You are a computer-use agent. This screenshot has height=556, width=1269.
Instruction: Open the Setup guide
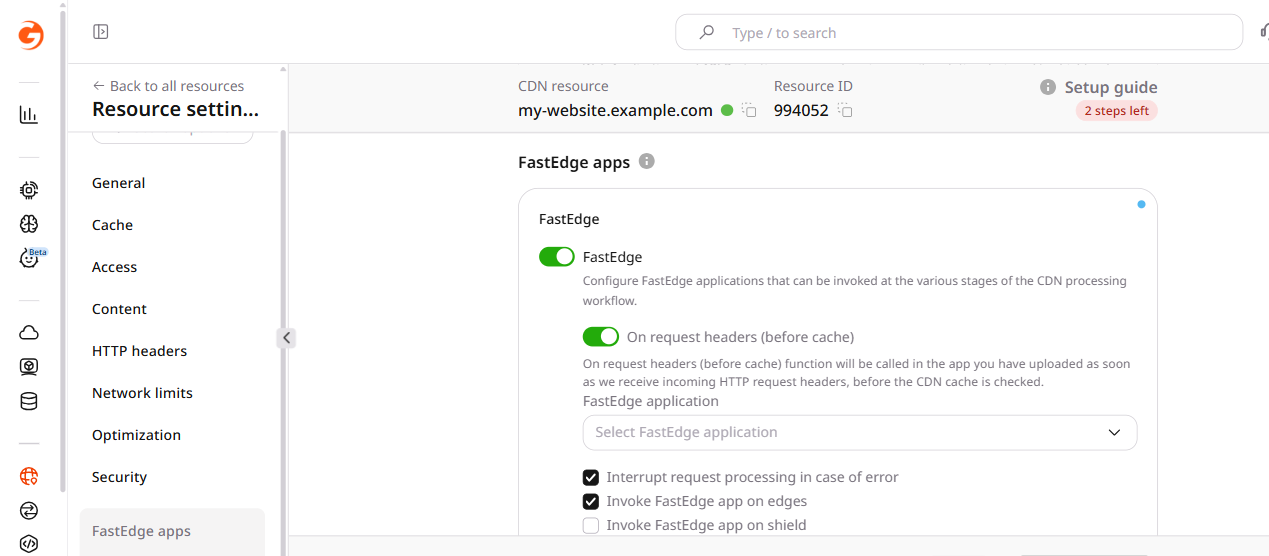1111,87
